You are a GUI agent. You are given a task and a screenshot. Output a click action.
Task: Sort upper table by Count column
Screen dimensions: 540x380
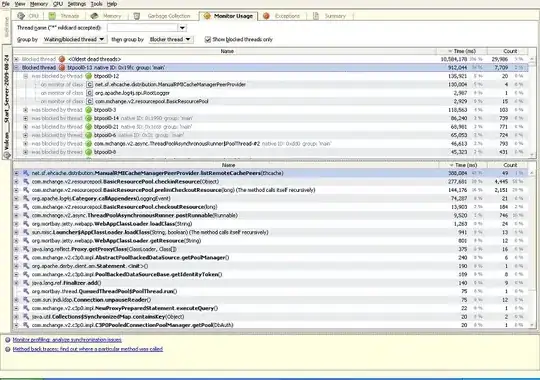(x=508, y=51)
